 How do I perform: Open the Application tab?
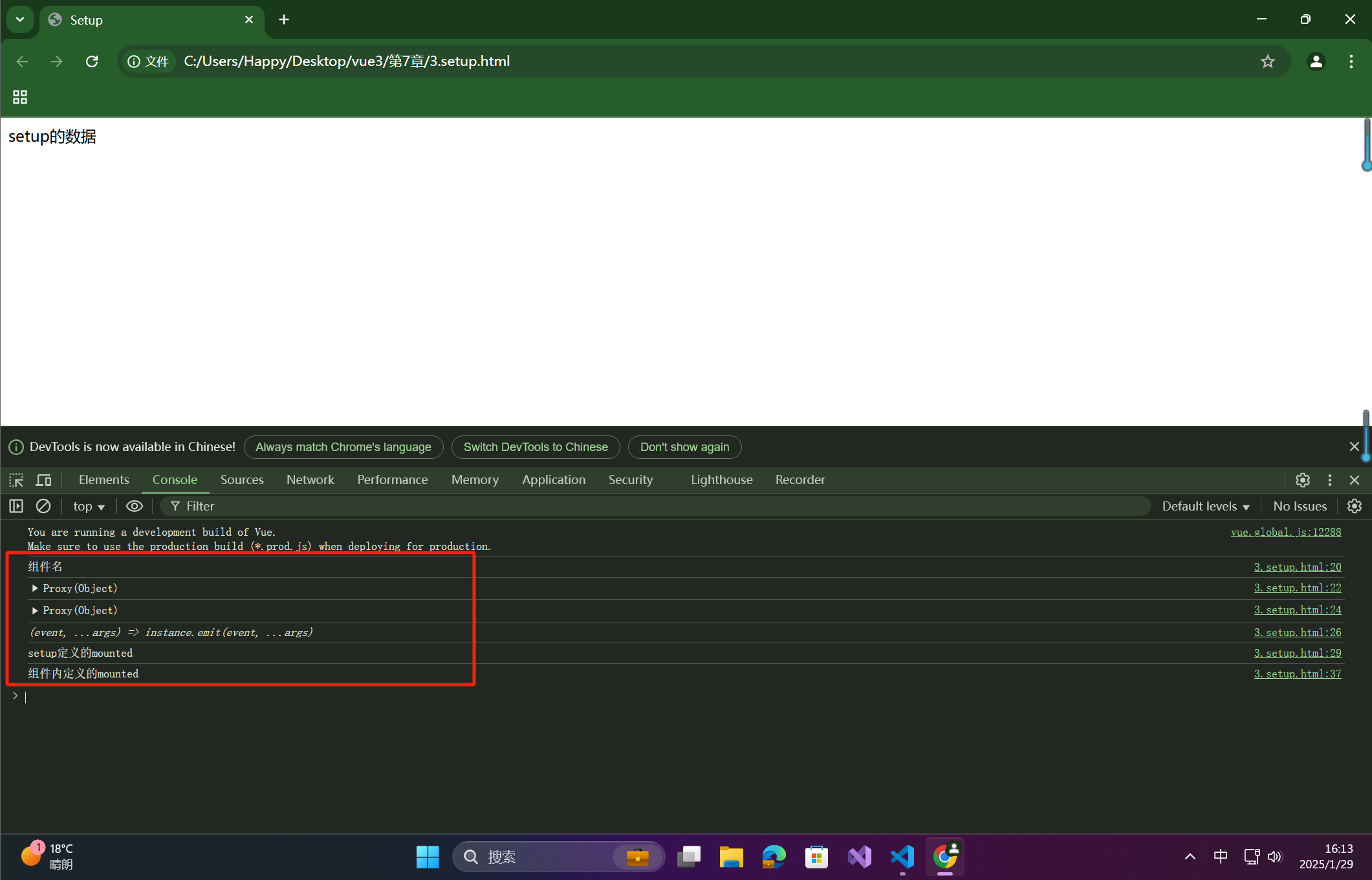(x=554, y=480)
